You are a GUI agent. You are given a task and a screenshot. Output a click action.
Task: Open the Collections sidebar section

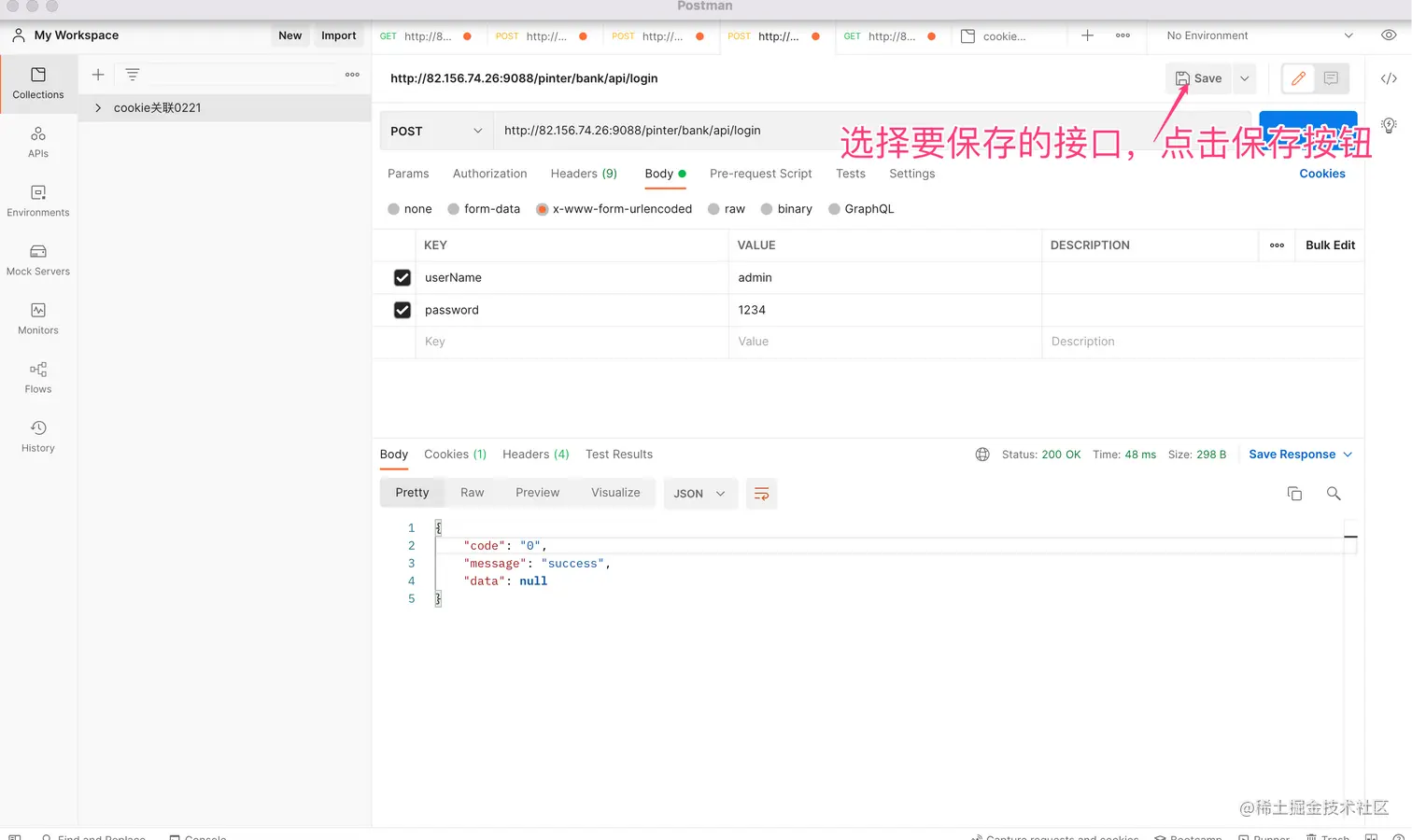coord(38,83)
